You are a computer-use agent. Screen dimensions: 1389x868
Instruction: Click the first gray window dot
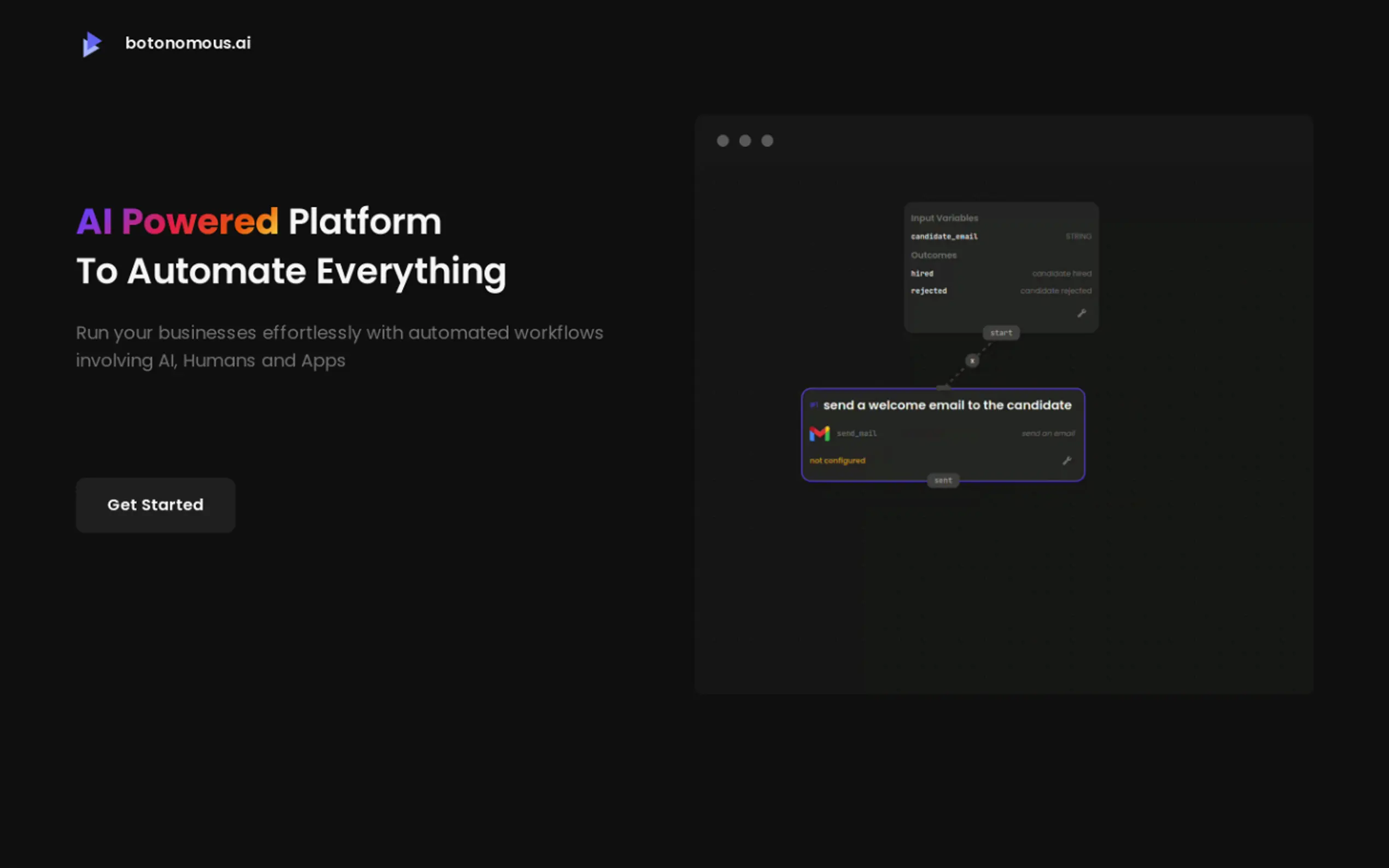point(722,140)
